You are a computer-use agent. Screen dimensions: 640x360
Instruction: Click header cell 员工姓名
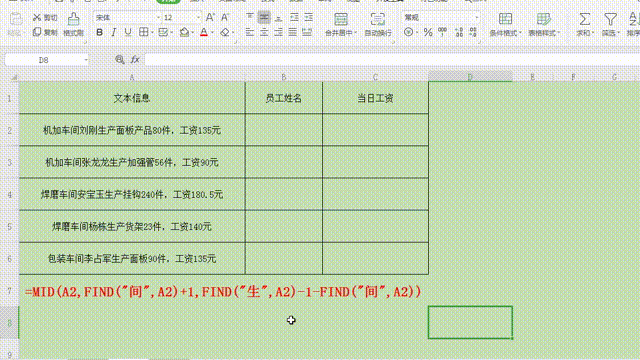click(x=284, y=98)
